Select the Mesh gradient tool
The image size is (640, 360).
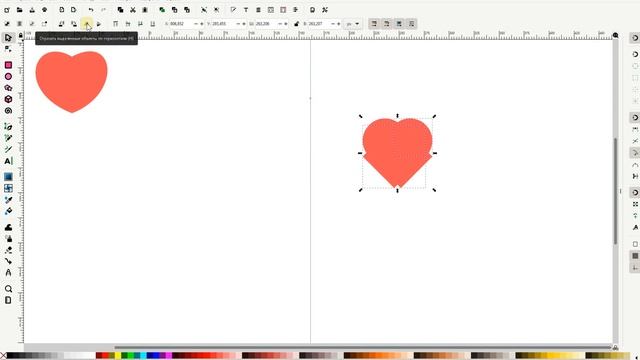pyautogui.click(x=8, y=188)
